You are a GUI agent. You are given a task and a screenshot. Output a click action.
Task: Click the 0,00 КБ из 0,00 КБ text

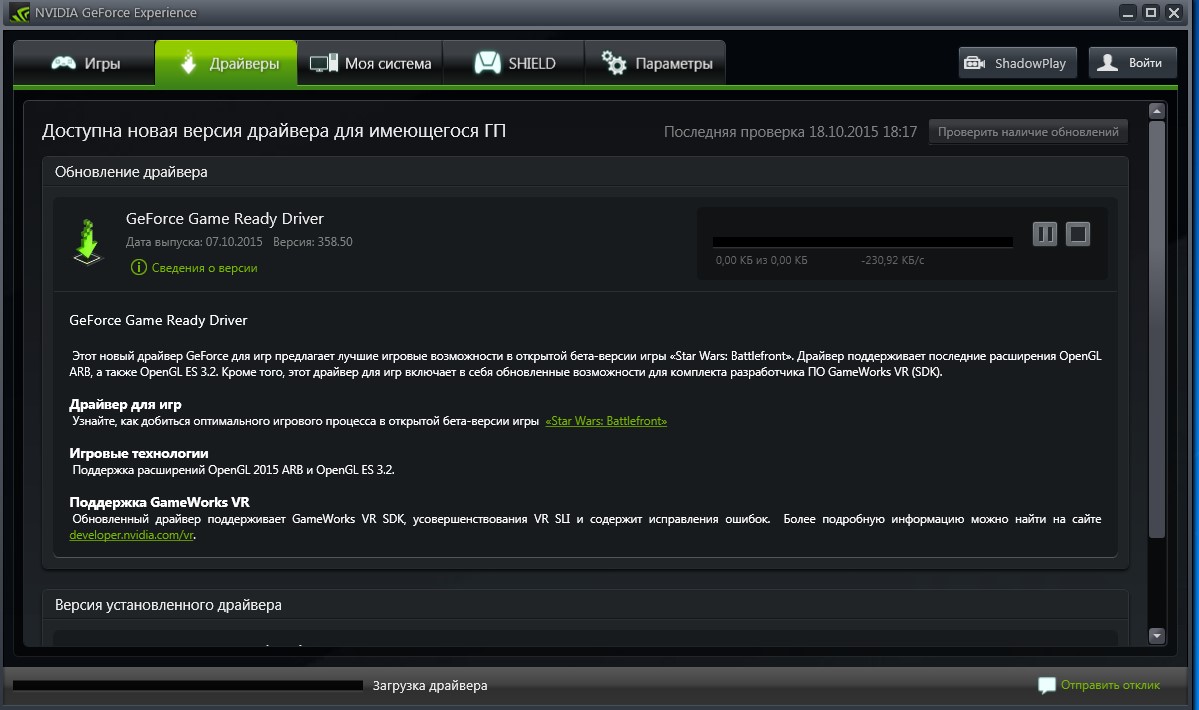point(762,260)
